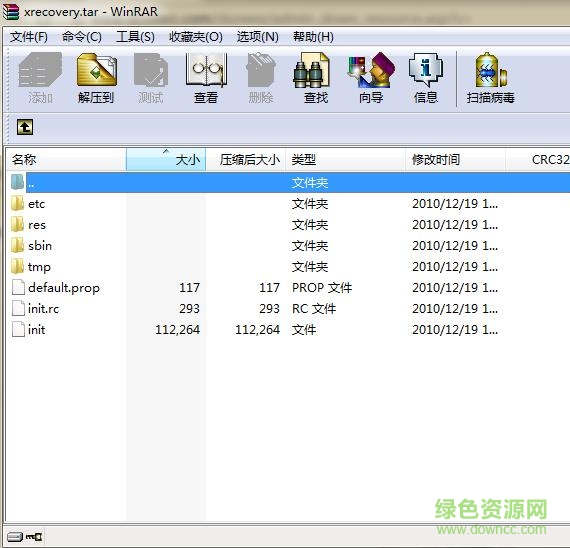
Task: Click the WinRAR title bar icon
Action: 11,12
